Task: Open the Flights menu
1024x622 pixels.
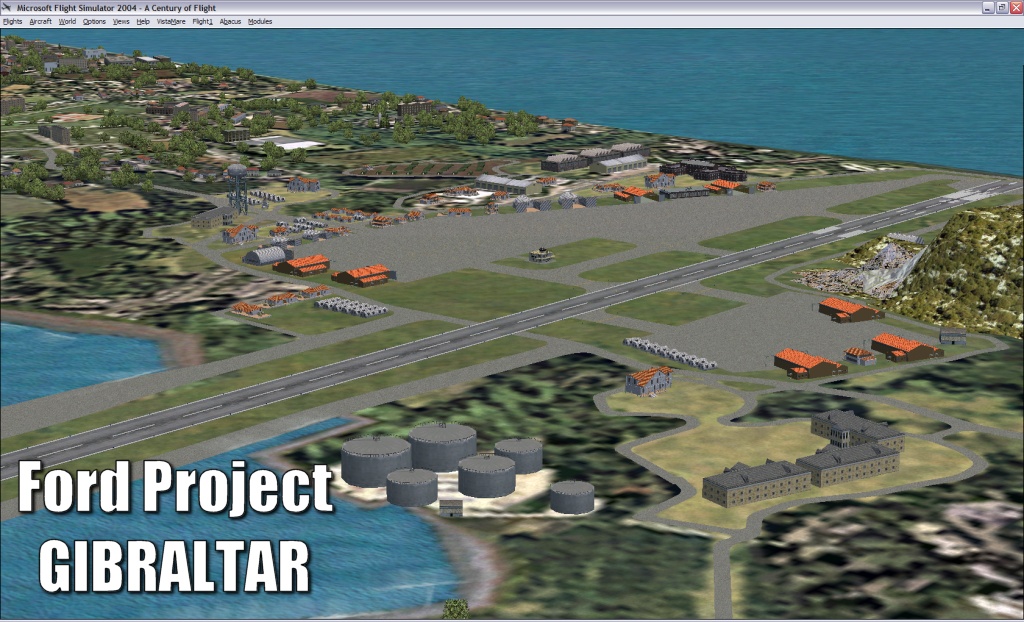Action: point(12,22)
